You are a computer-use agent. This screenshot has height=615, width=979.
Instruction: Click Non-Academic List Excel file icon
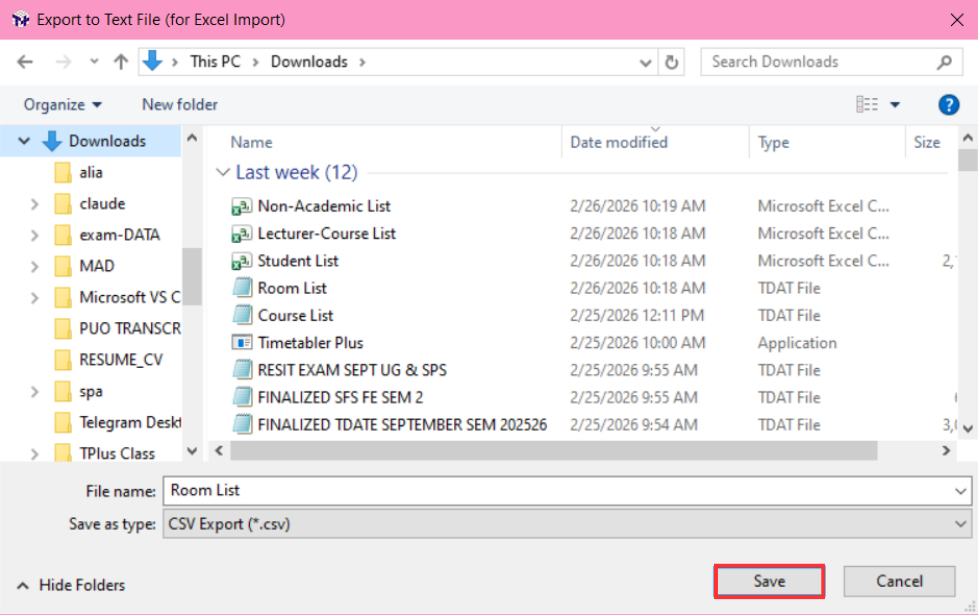241,206
